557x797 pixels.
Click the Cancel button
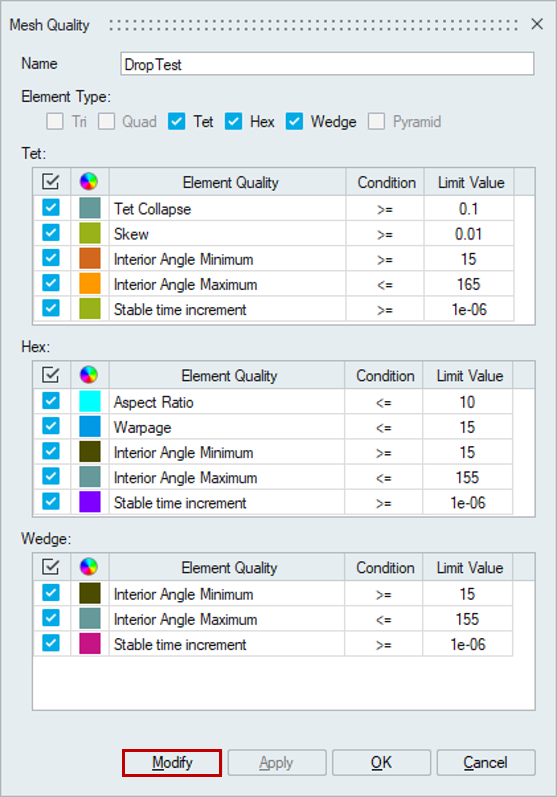click(x=485, y=762)
